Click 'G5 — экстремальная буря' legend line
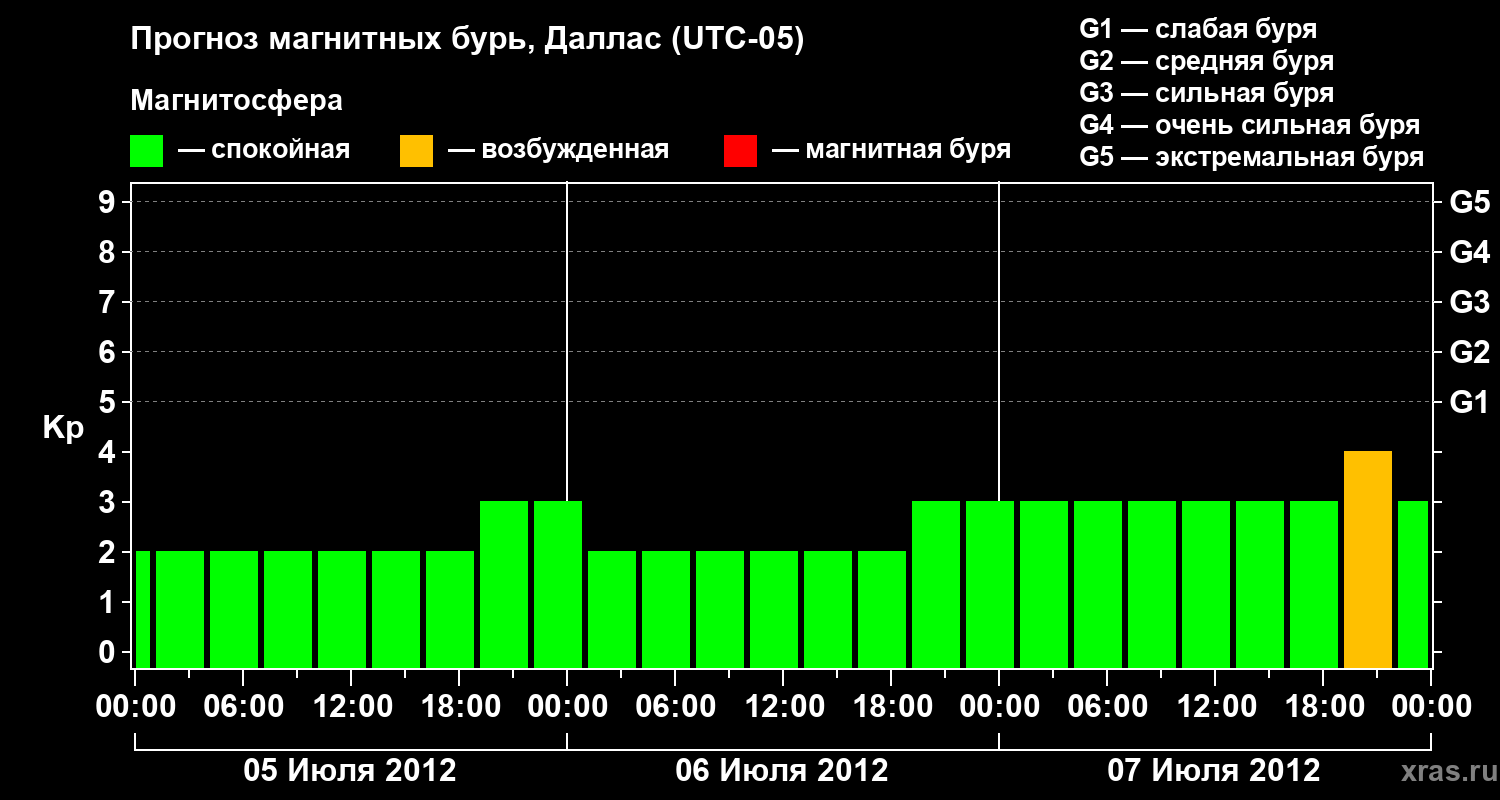 coord(1251,157)
